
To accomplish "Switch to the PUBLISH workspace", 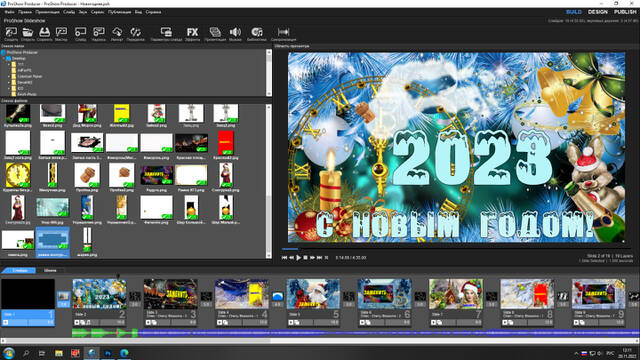I will click(625, 12).
